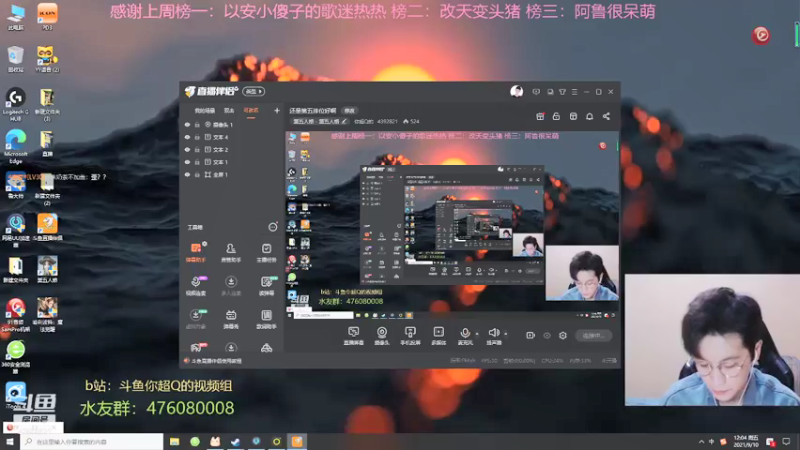
Task: Add a 摄像头 camera source from the bottom toolbar
Action: pos(382,336)
